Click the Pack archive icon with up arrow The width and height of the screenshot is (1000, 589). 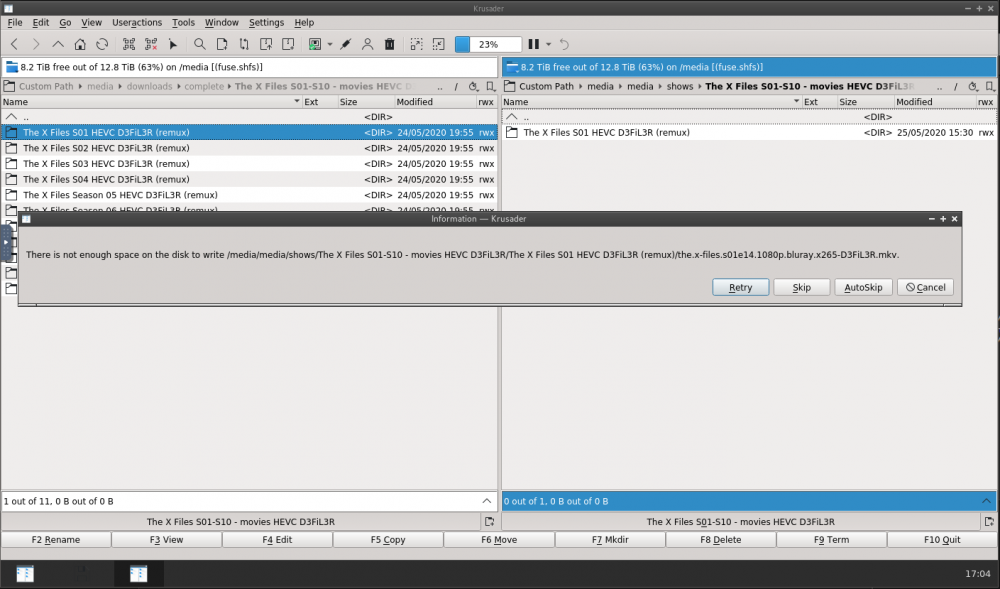click(x=266, y=45)
